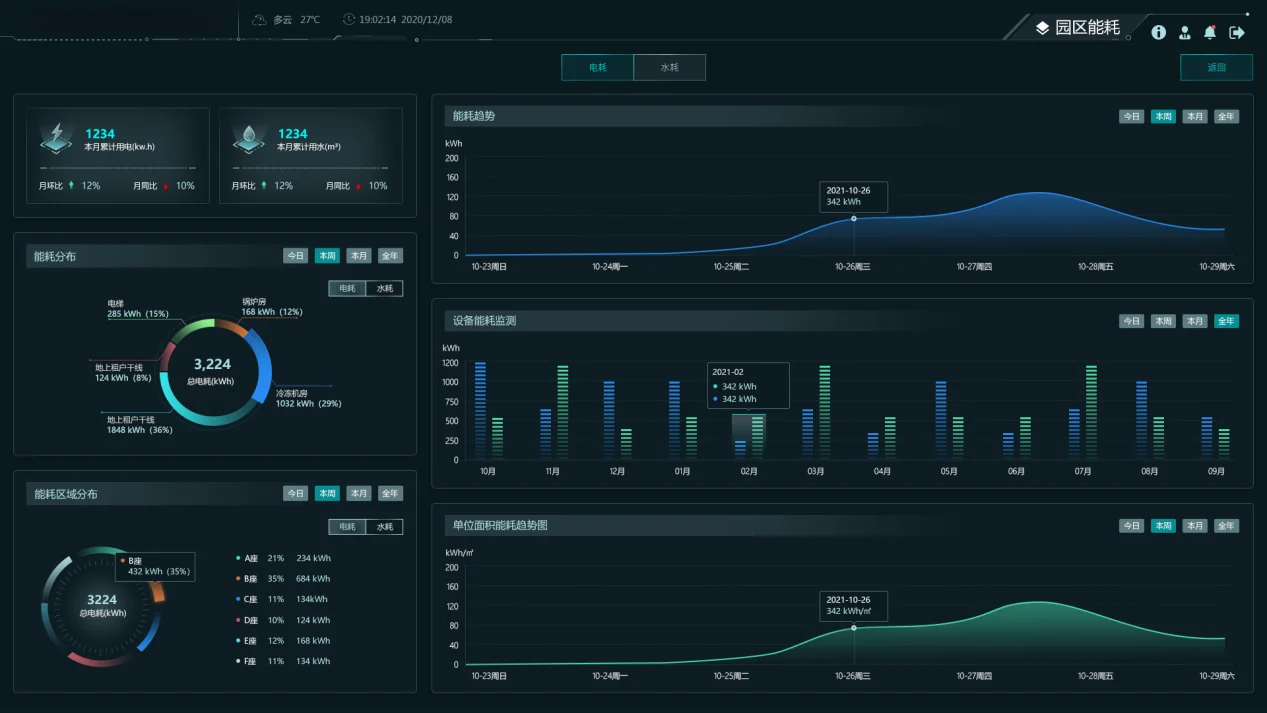The image size is (1267, 713).
Task: Toggle 水耗 in 能耗分布 panel
Action: [384, 289]
